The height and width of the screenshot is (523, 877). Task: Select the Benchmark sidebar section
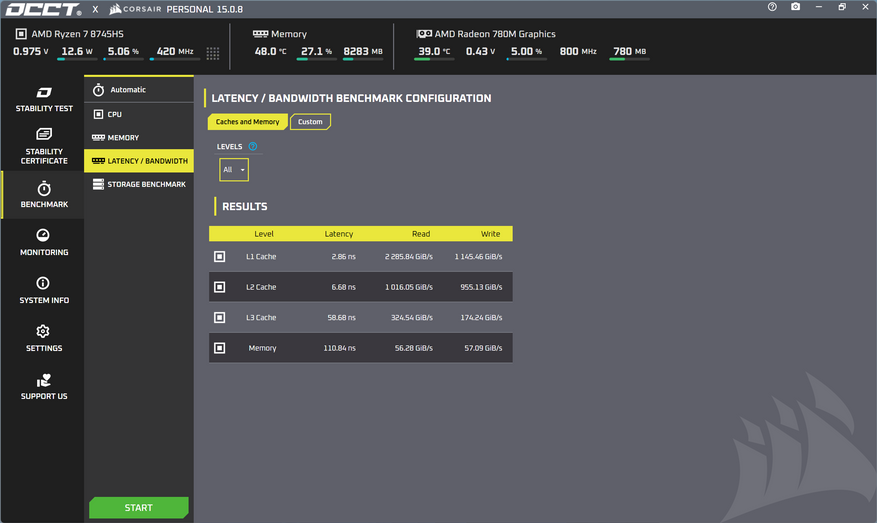pyautogui.click(x=44, y=195)
